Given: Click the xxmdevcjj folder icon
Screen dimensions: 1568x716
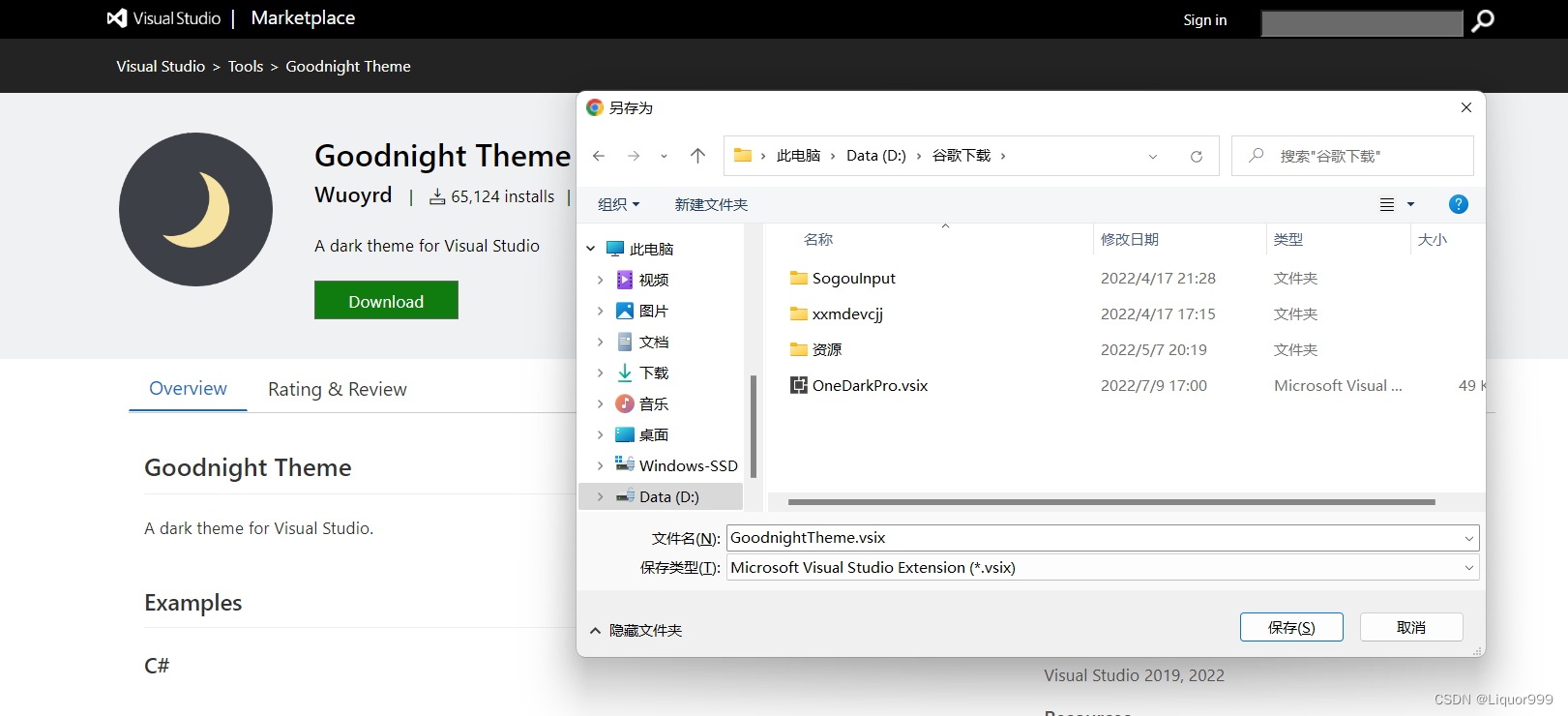Looking at the screenshot, I should coord(799,313).
